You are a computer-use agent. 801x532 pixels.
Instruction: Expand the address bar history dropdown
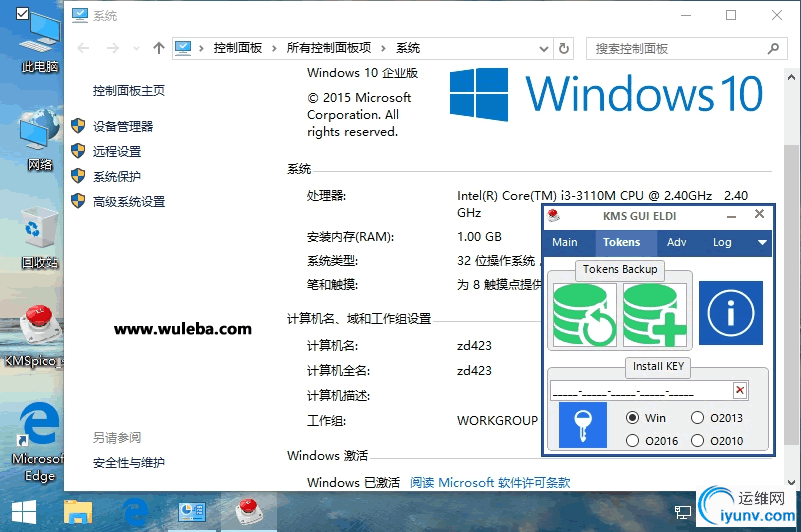pos(544,49)
